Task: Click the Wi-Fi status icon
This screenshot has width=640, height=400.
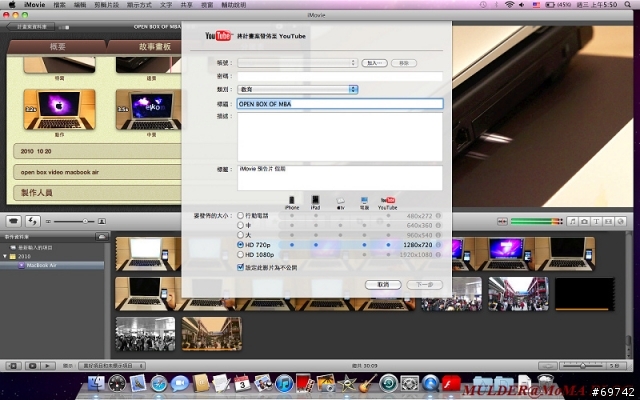Action: point(509,4)
